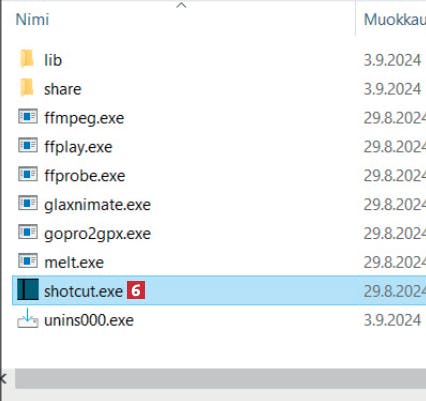Screen dimensions: 426x401
Task: Click the scrollbar left arrow
Action: click(x=3, y=378)
